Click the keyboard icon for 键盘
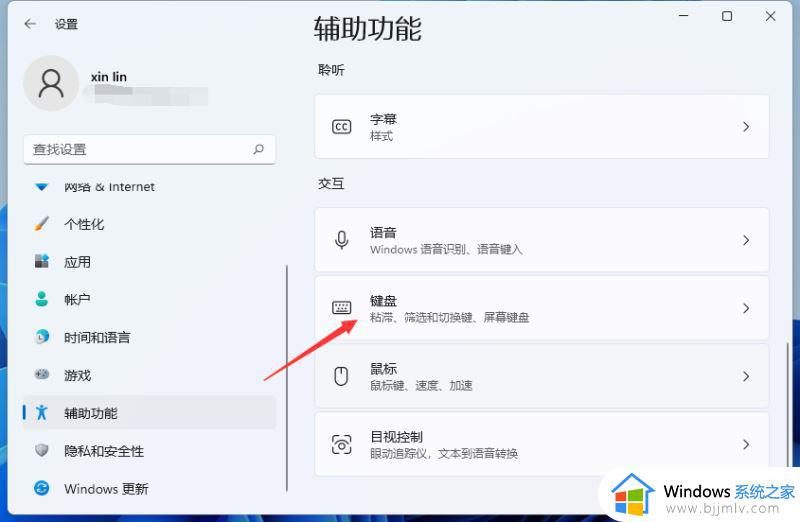Image resolution: width=800 pixels, height=522 pixels. (x=341, y=308)
